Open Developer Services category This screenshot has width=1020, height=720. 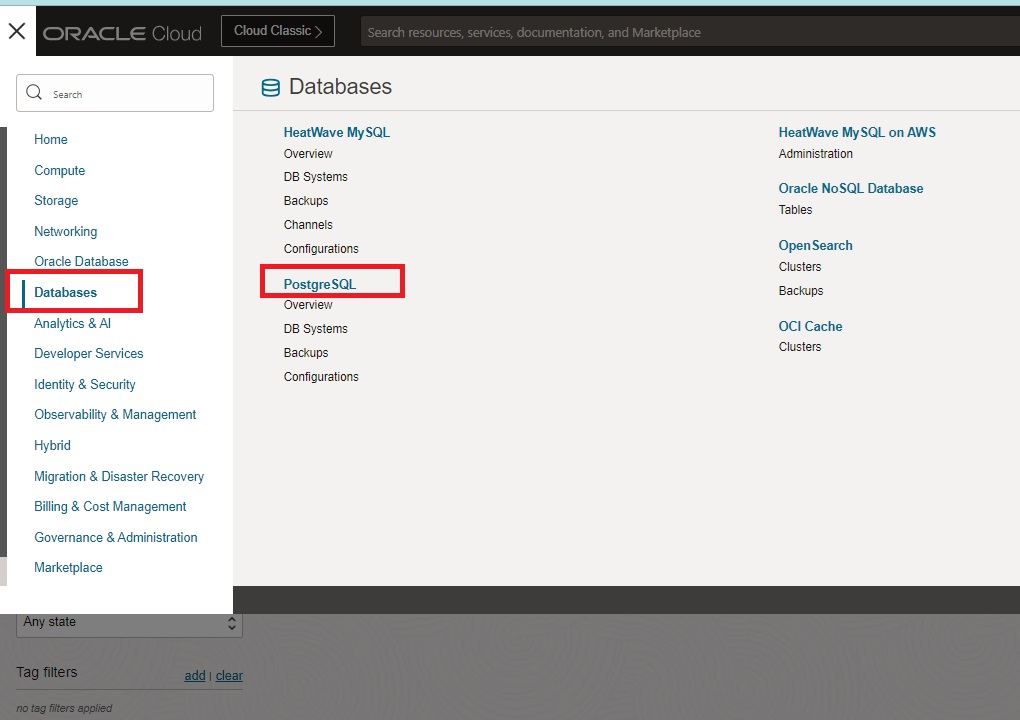tap(88, 353)
